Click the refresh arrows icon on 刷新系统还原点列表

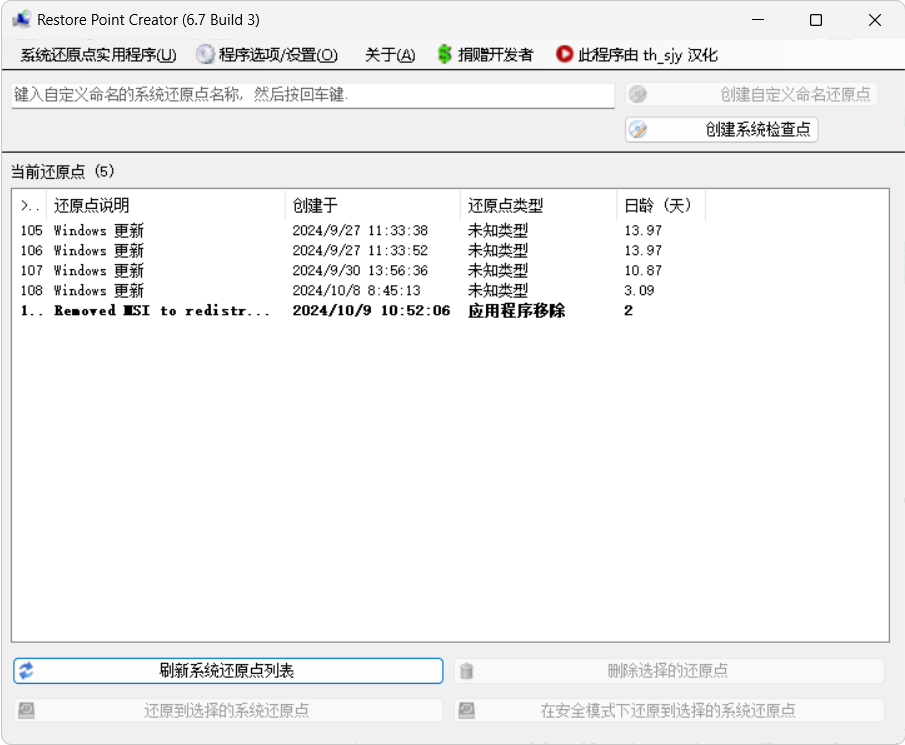coord(26,671)
